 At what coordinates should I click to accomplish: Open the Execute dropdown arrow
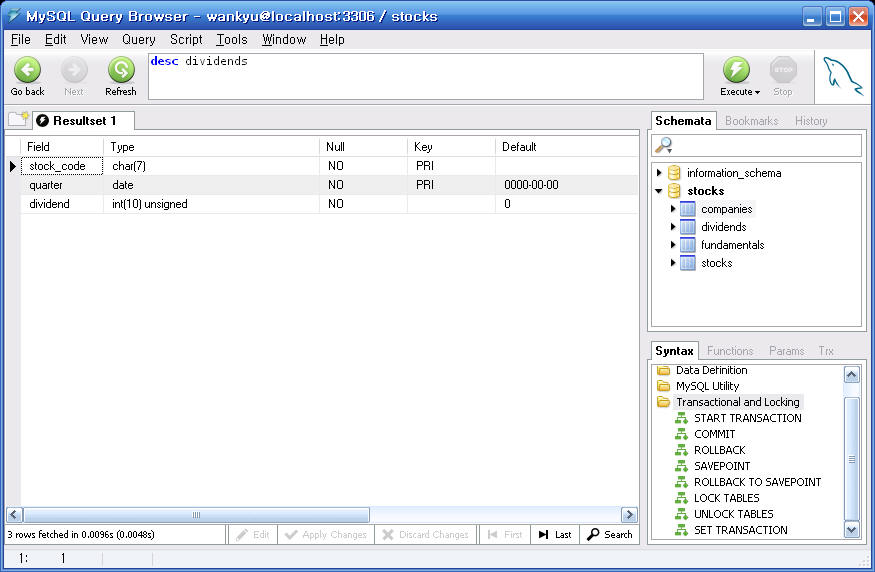(x=757, y=92)
